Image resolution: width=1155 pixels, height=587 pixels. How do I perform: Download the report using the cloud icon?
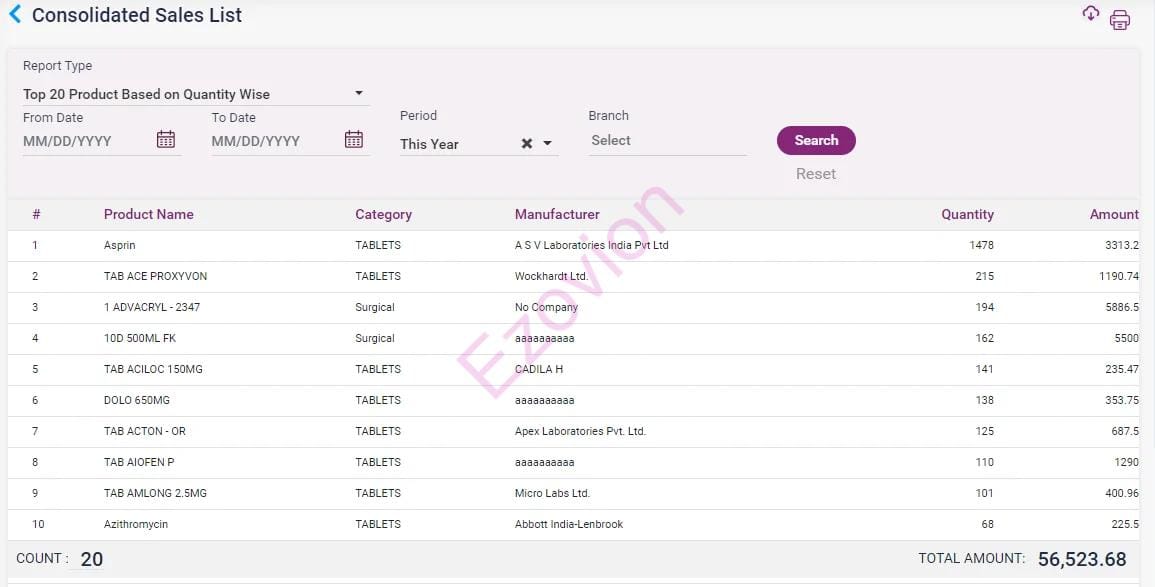point(1090,13)
